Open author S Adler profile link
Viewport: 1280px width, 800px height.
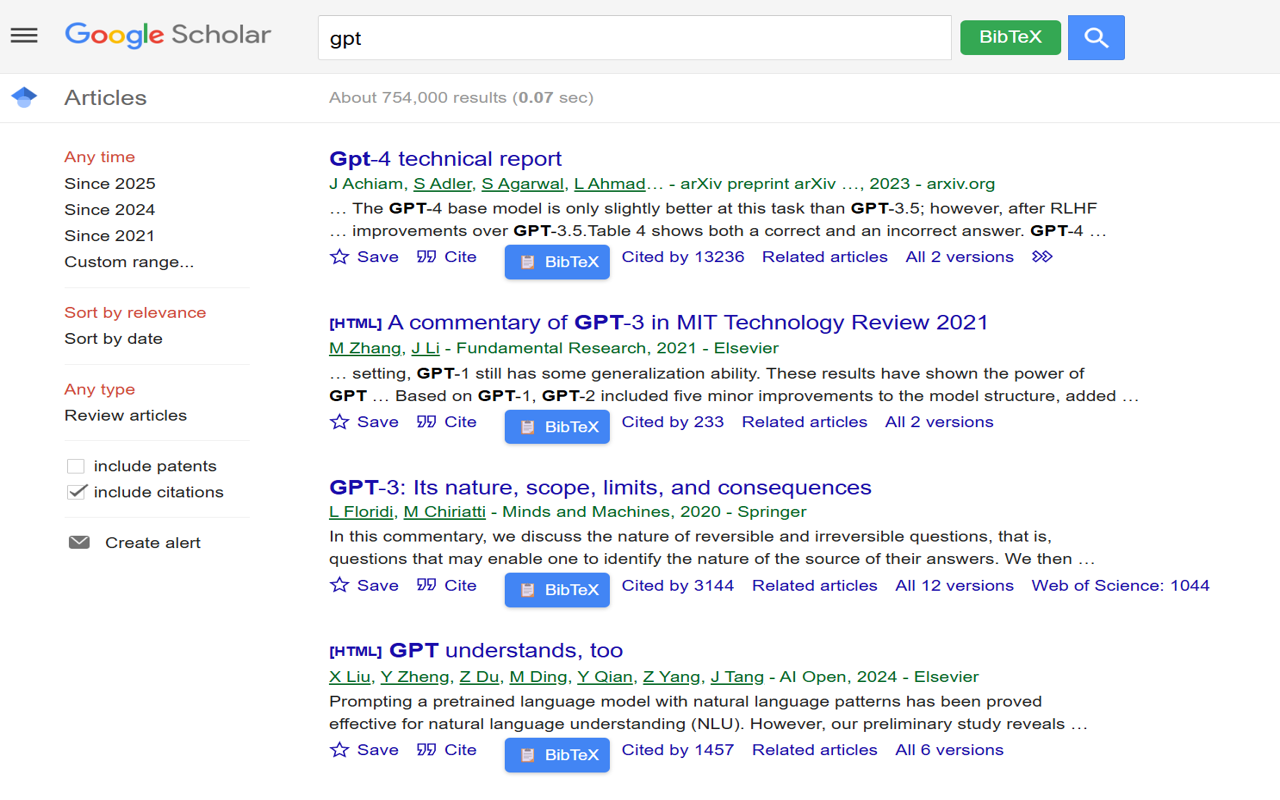443,184
